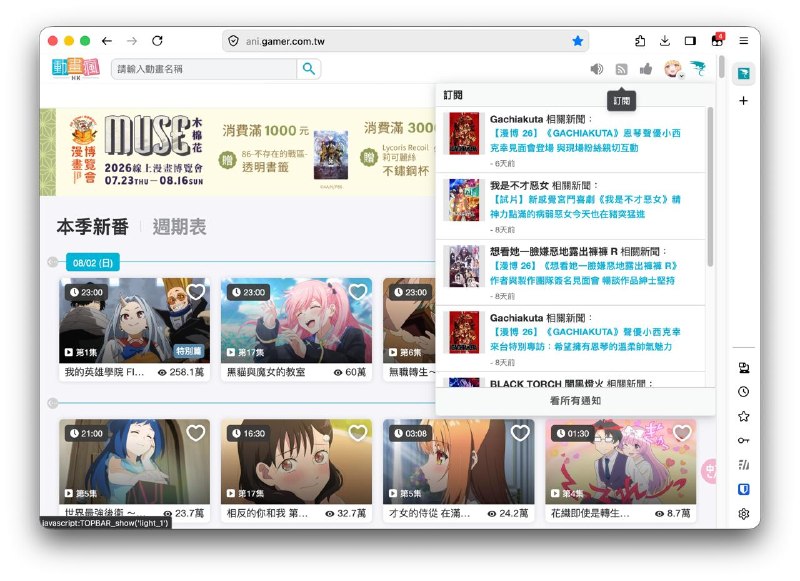This screenshot has height=581, width=800.
Task: Open the sidebar synced devices icon
Action: [x=743, y=368]
